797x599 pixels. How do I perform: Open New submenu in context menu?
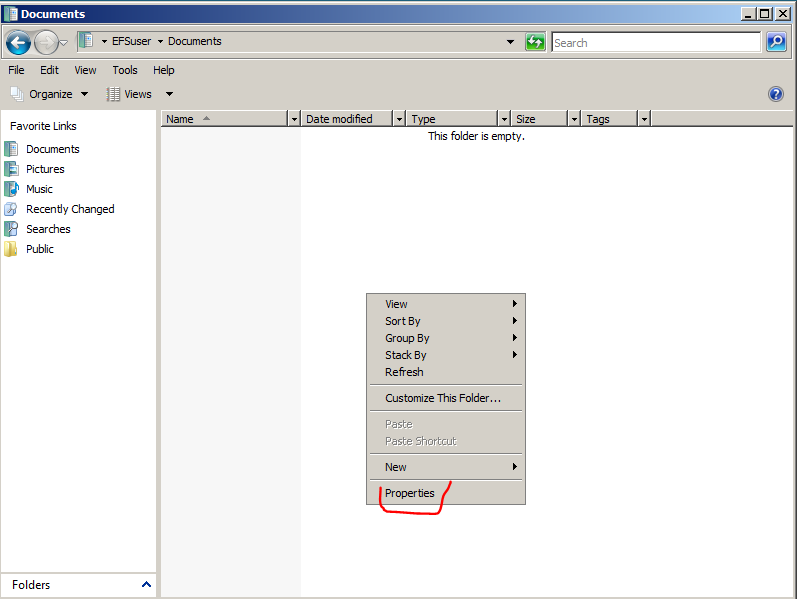point(446,467)
